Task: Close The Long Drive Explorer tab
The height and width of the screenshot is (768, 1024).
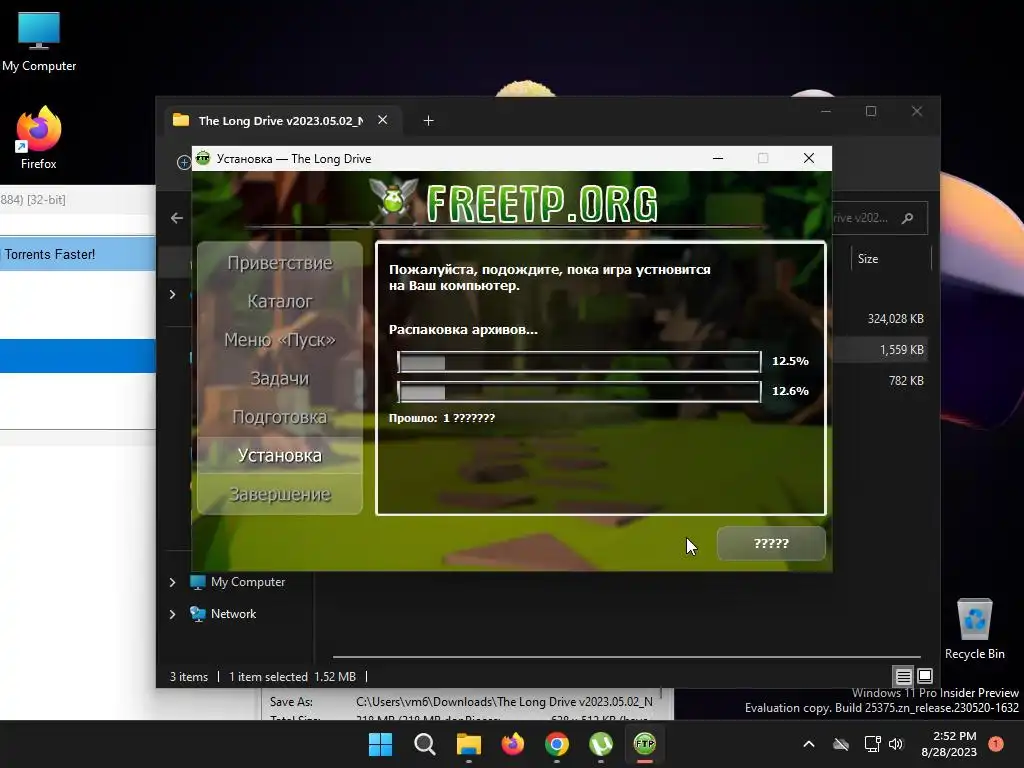Action: pos(383,120)
